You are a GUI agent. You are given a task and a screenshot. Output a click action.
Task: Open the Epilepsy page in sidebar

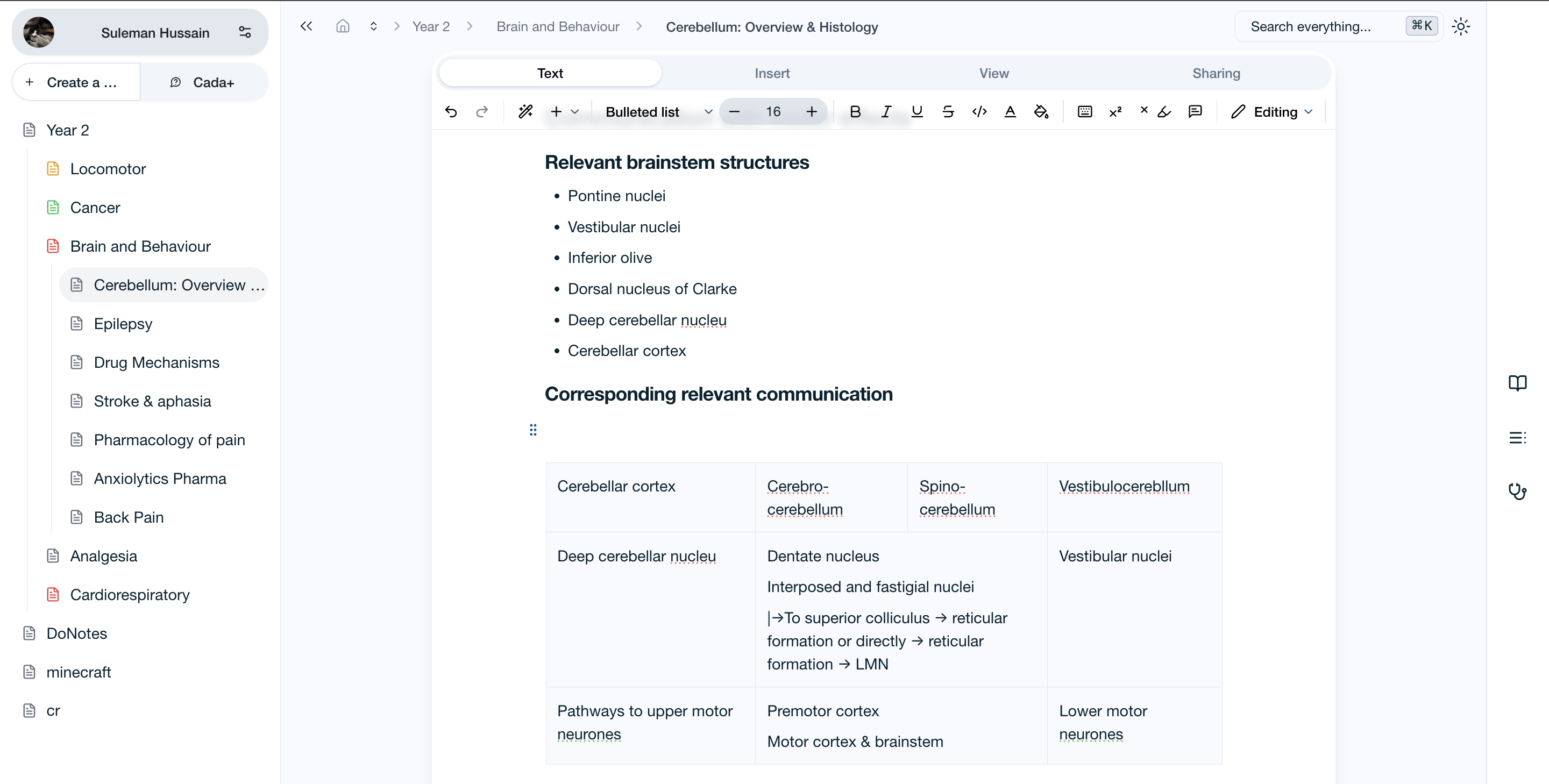[123, 324]
